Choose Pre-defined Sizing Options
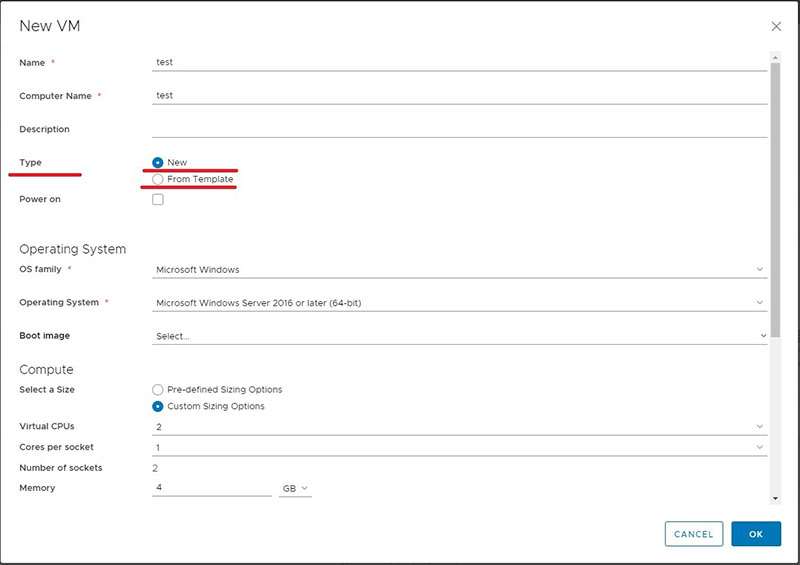 (158, 389)
